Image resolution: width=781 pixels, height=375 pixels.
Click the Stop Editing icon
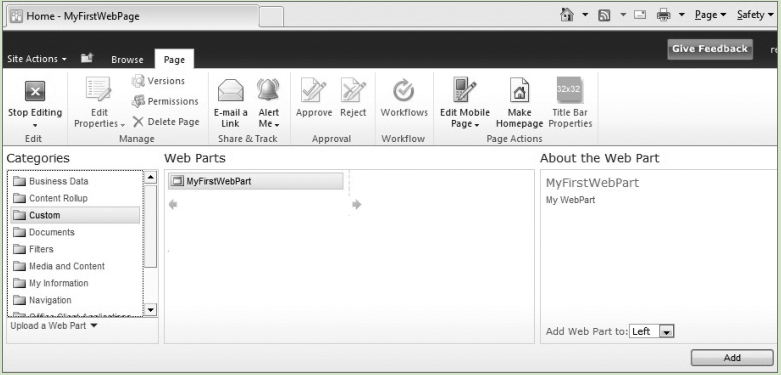35,91
